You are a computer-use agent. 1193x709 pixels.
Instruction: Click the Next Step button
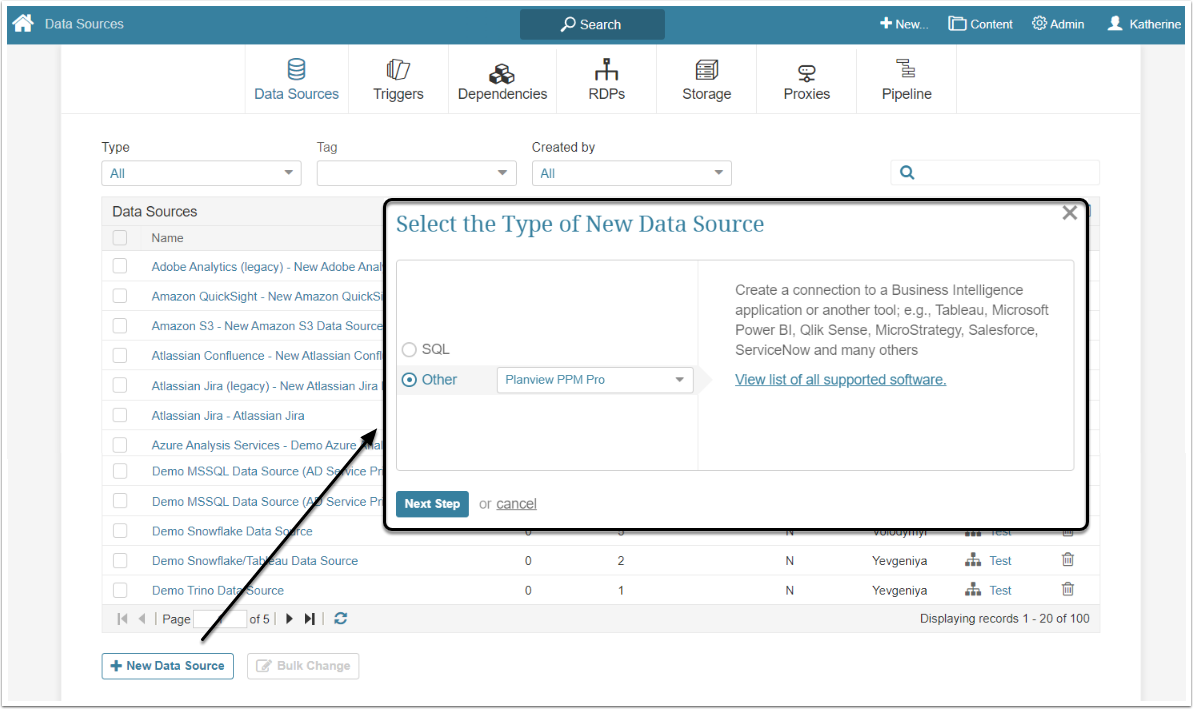(432, 504)
